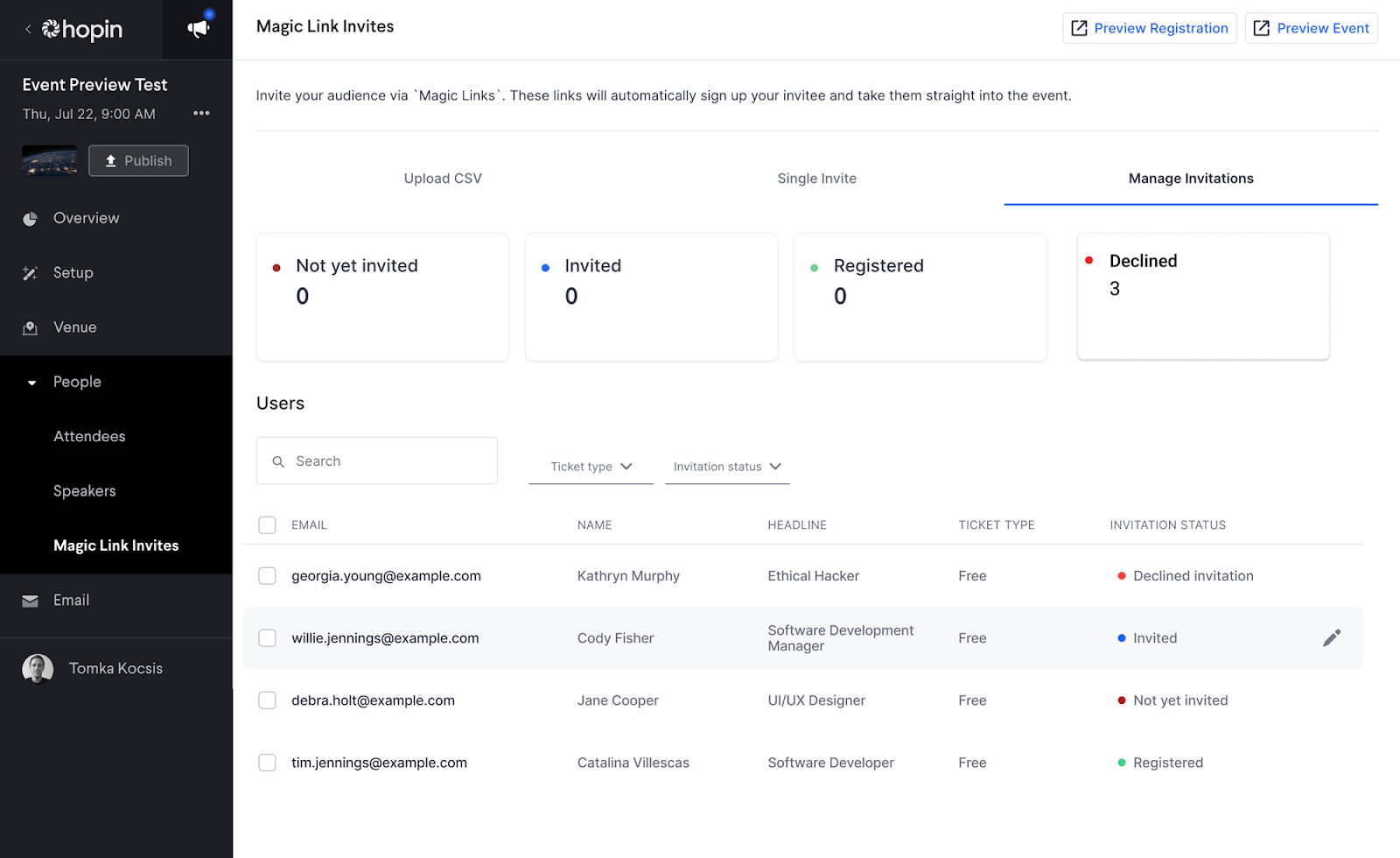Click the name Cody Fisher
This screenshot has height=858, width=1400.
point(615,638)
